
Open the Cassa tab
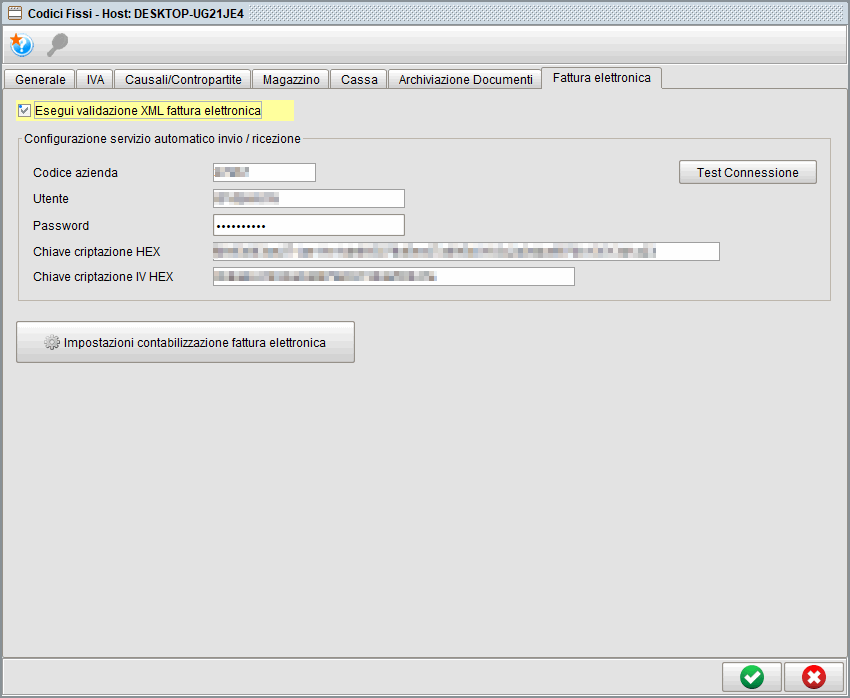coord(359,79)
